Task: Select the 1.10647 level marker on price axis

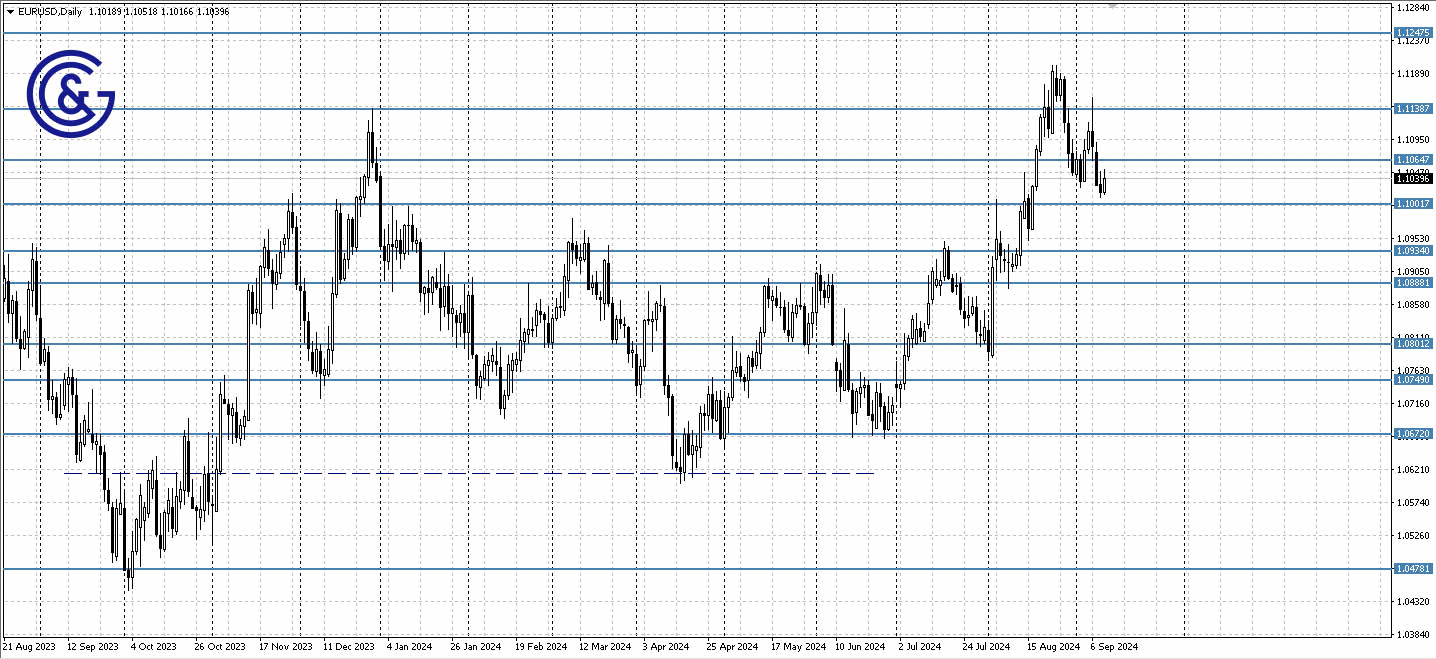Action: pyautogui.click(x=1414, y=159)
